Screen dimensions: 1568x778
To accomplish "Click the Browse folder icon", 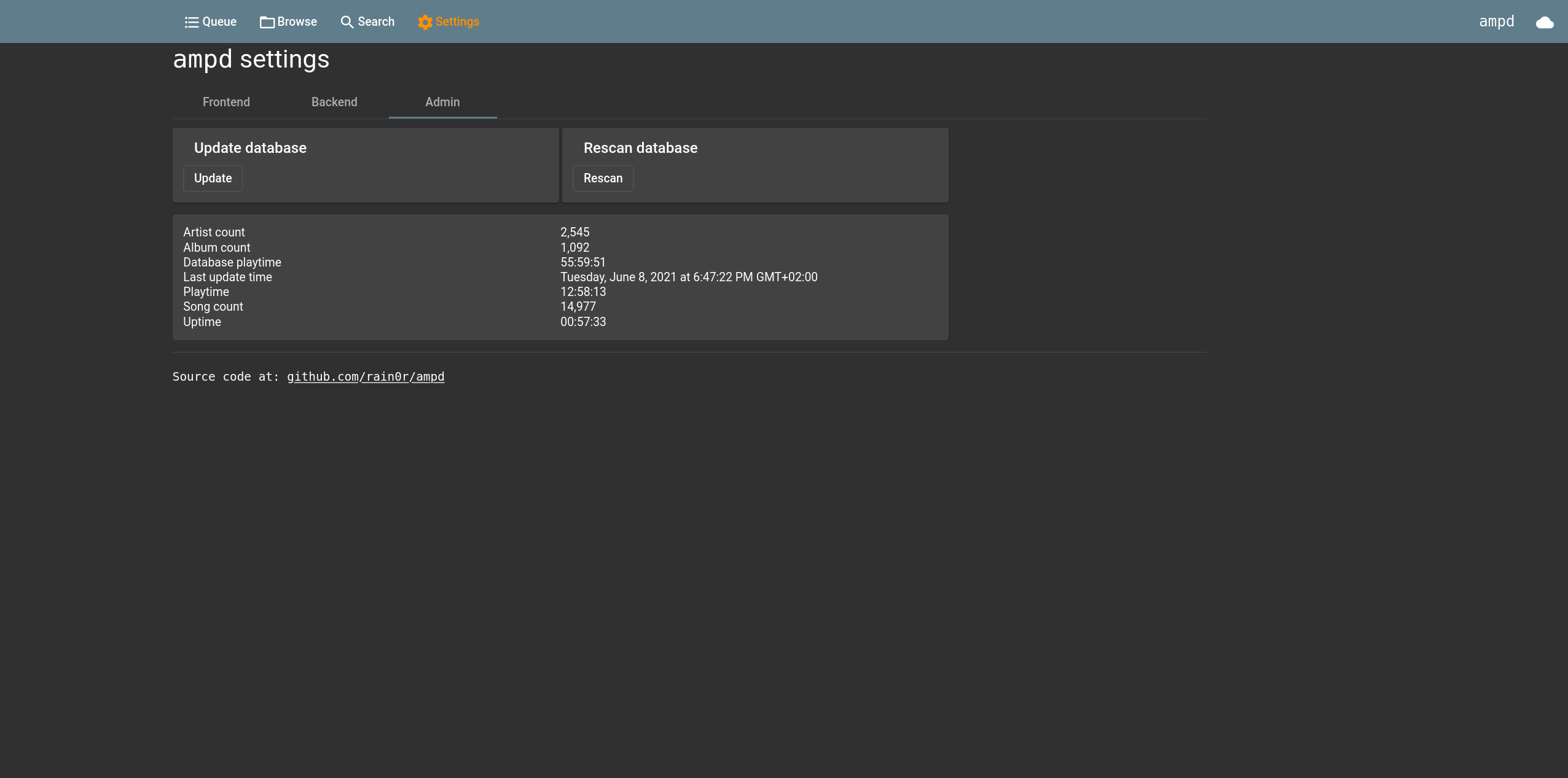I will coord(267,22).
